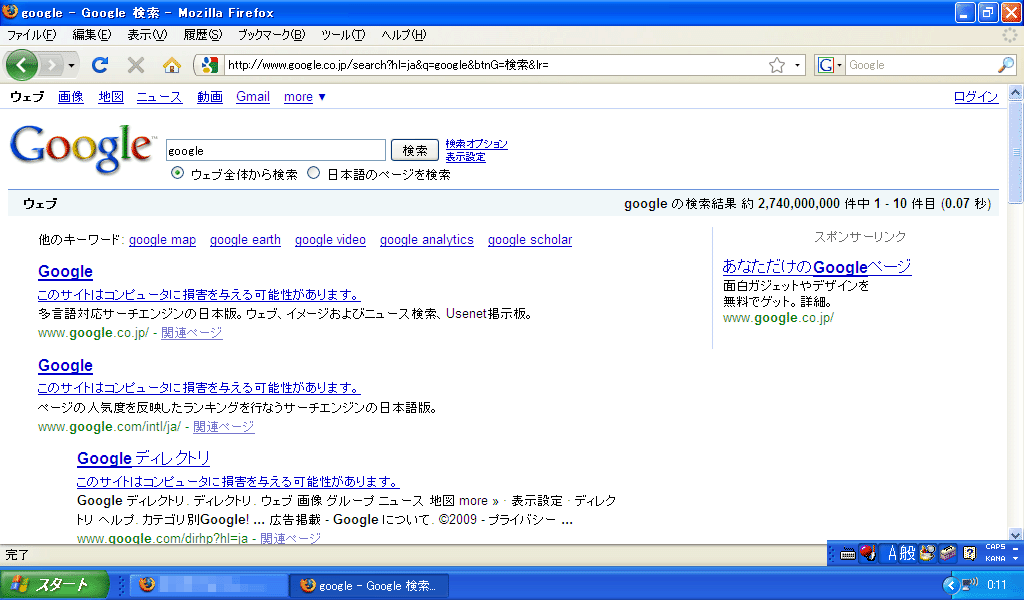Open the ファイル(F) menu
The height and width of the screenshot is (600, 1024).
click(x=31, y=35)
